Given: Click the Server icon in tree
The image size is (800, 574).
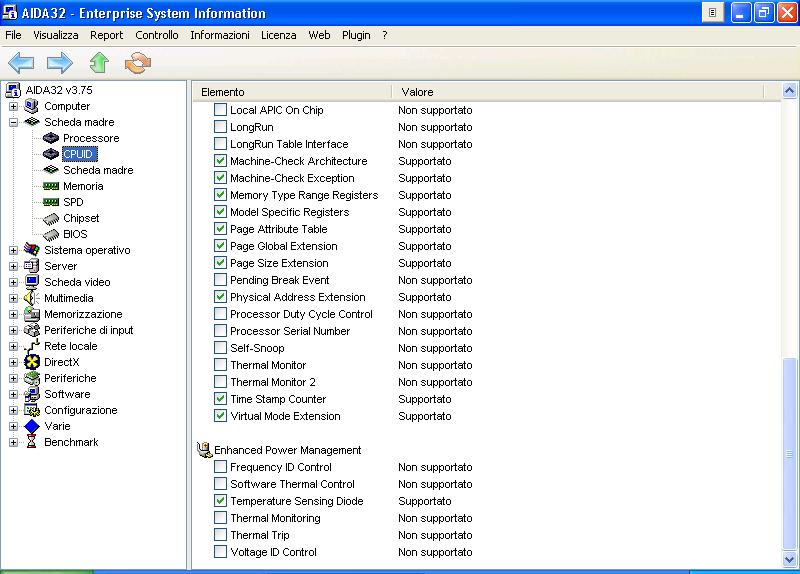Looking at the screenshot, I should tap(32, 266).
